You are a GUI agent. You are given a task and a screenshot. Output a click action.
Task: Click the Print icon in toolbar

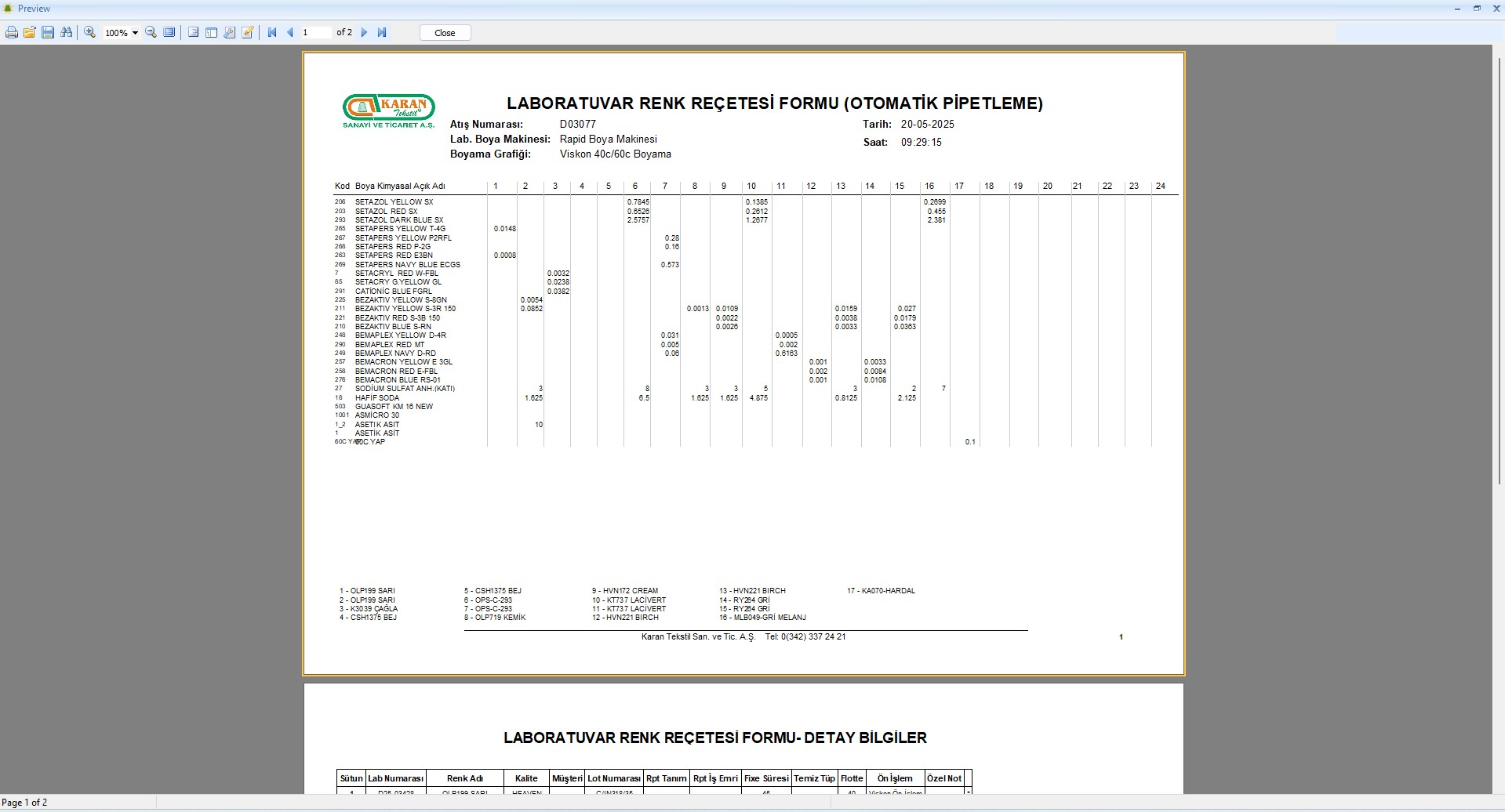12,33
